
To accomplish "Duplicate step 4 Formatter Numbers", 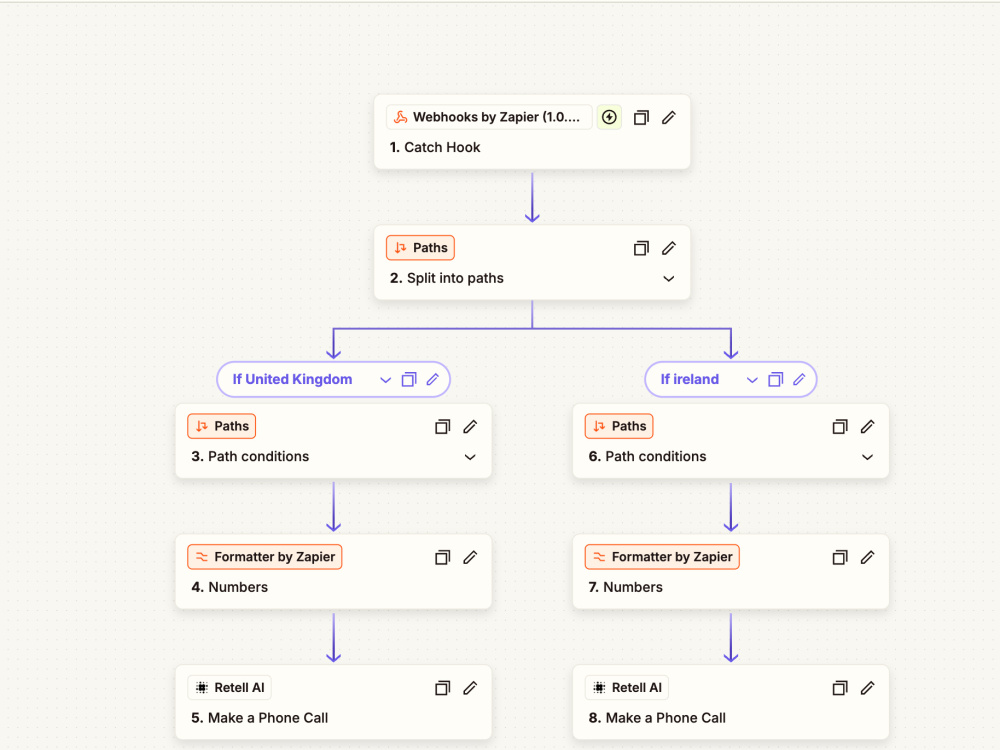I will (x=442, y=557).
